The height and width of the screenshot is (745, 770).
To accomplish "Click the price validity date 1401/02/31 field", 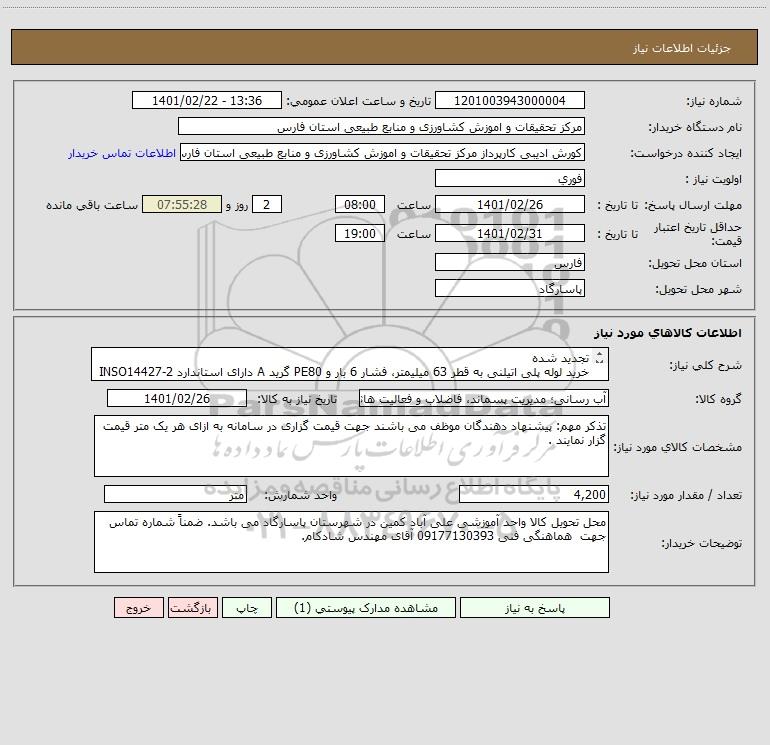I will [510, 233].
